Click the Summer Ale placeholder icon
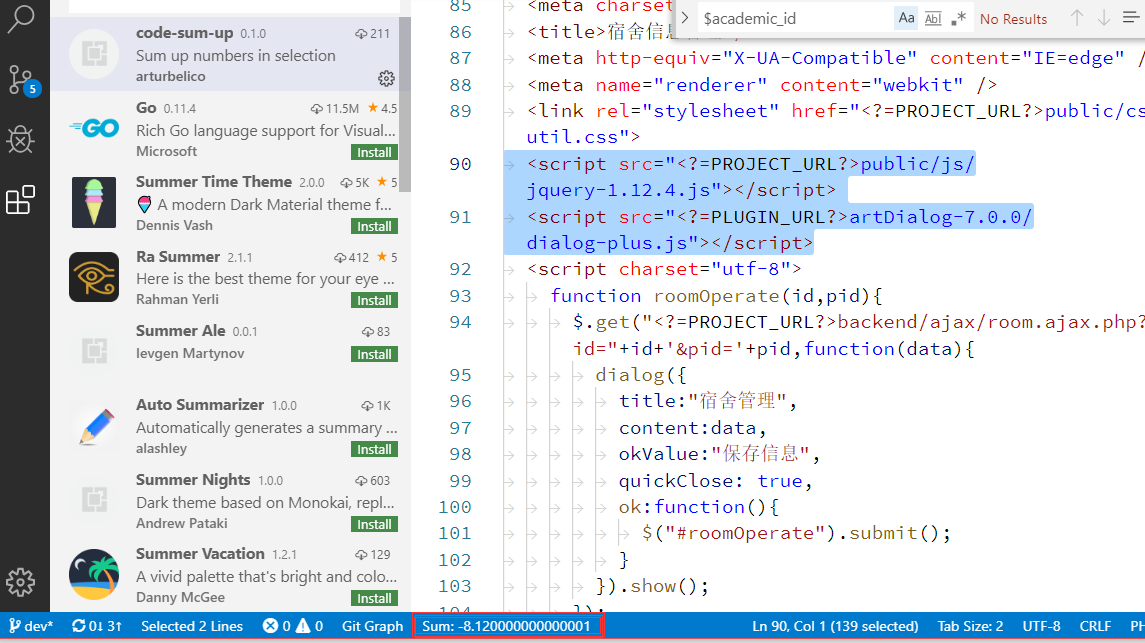Image resolution: width=1145 pixels, height=643 pixels. tap(94, 350)
